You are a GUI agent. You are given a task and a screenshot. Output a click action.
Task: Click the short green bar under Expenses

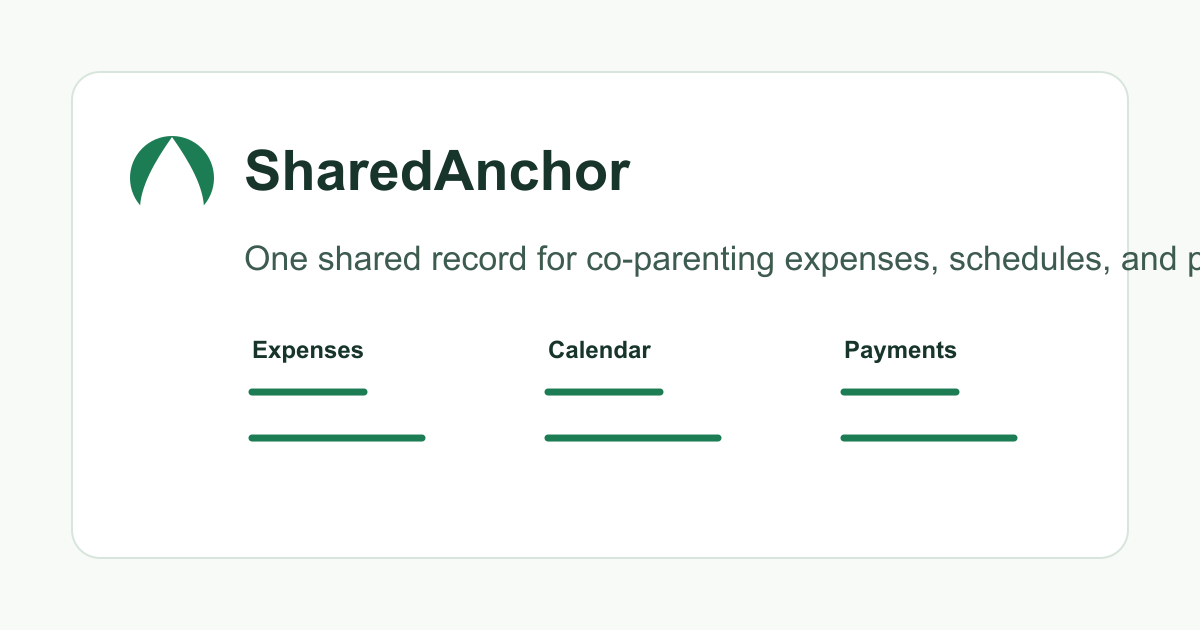(x=308, y=392)
